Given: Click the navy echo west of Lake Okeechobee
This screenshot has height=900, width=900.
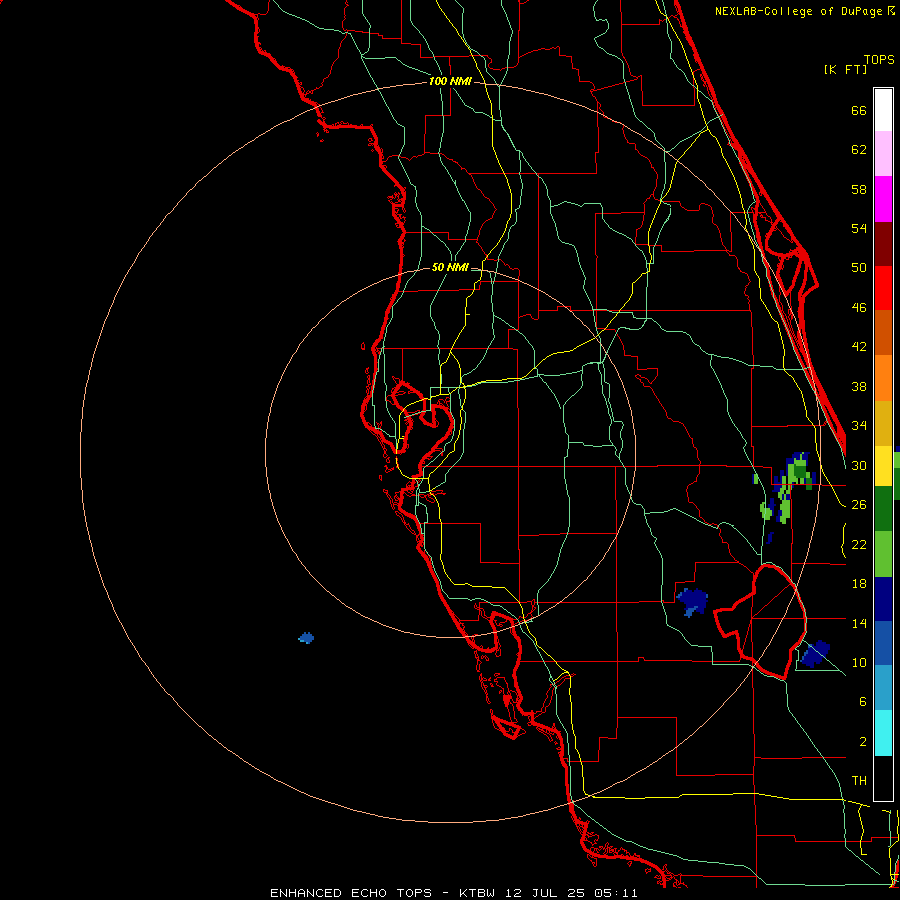Looking at the screenshot, I should tap(692, 602).
